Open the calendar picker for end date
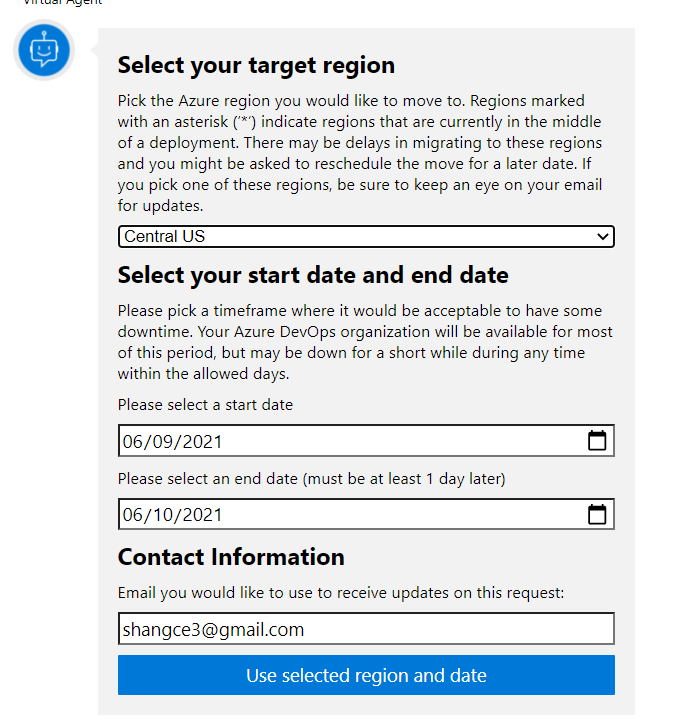The width and height of the screenshot is (687, 722). pyautogui.click(x=597, y=514)
